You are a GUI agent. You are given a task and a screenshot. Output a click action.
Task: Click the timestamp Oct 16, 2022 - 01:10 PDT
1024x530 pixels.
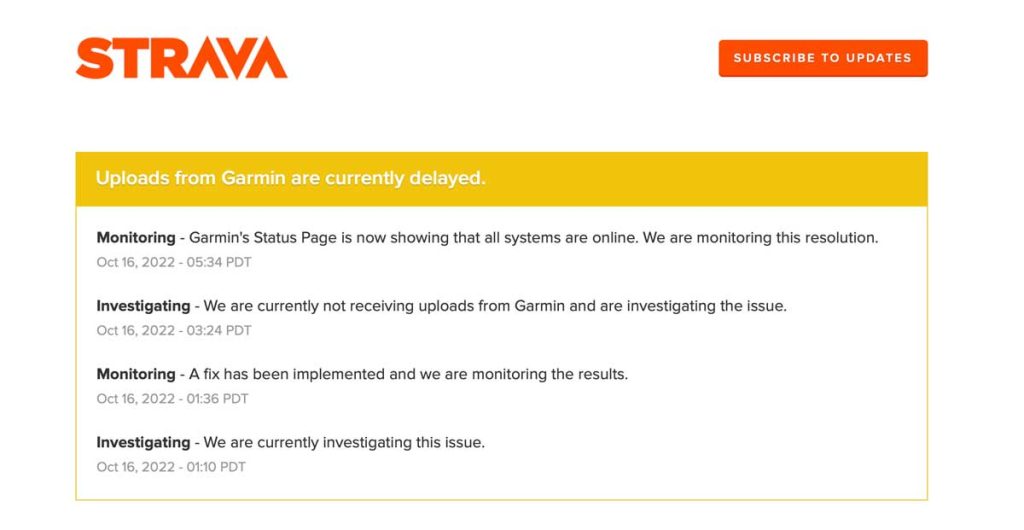click(x=171, y=467)
